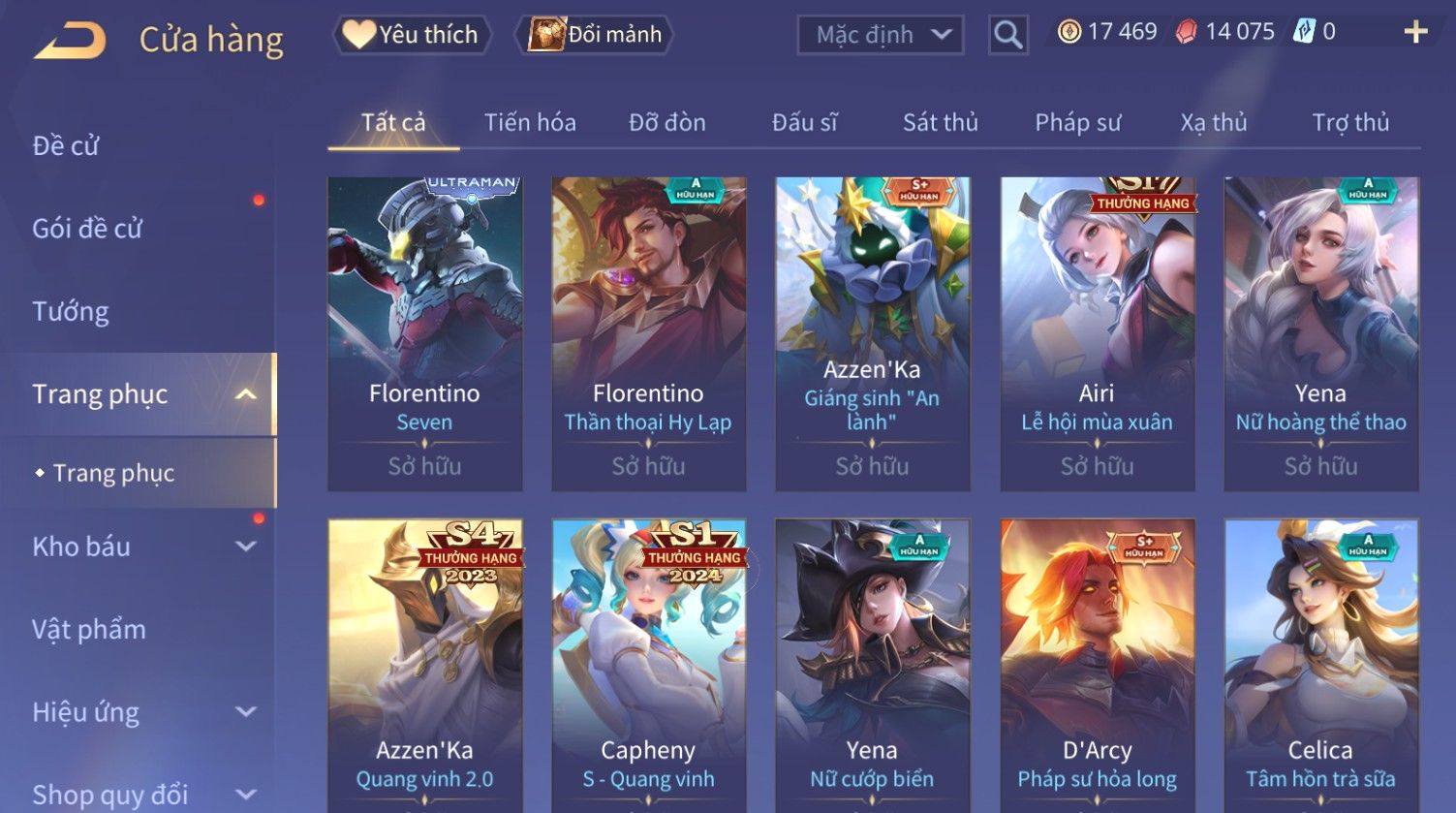The width and height of the screenshot is (1456, 813).
Task: Switch to the Pháp sư tab
Action: (1077, 122)
